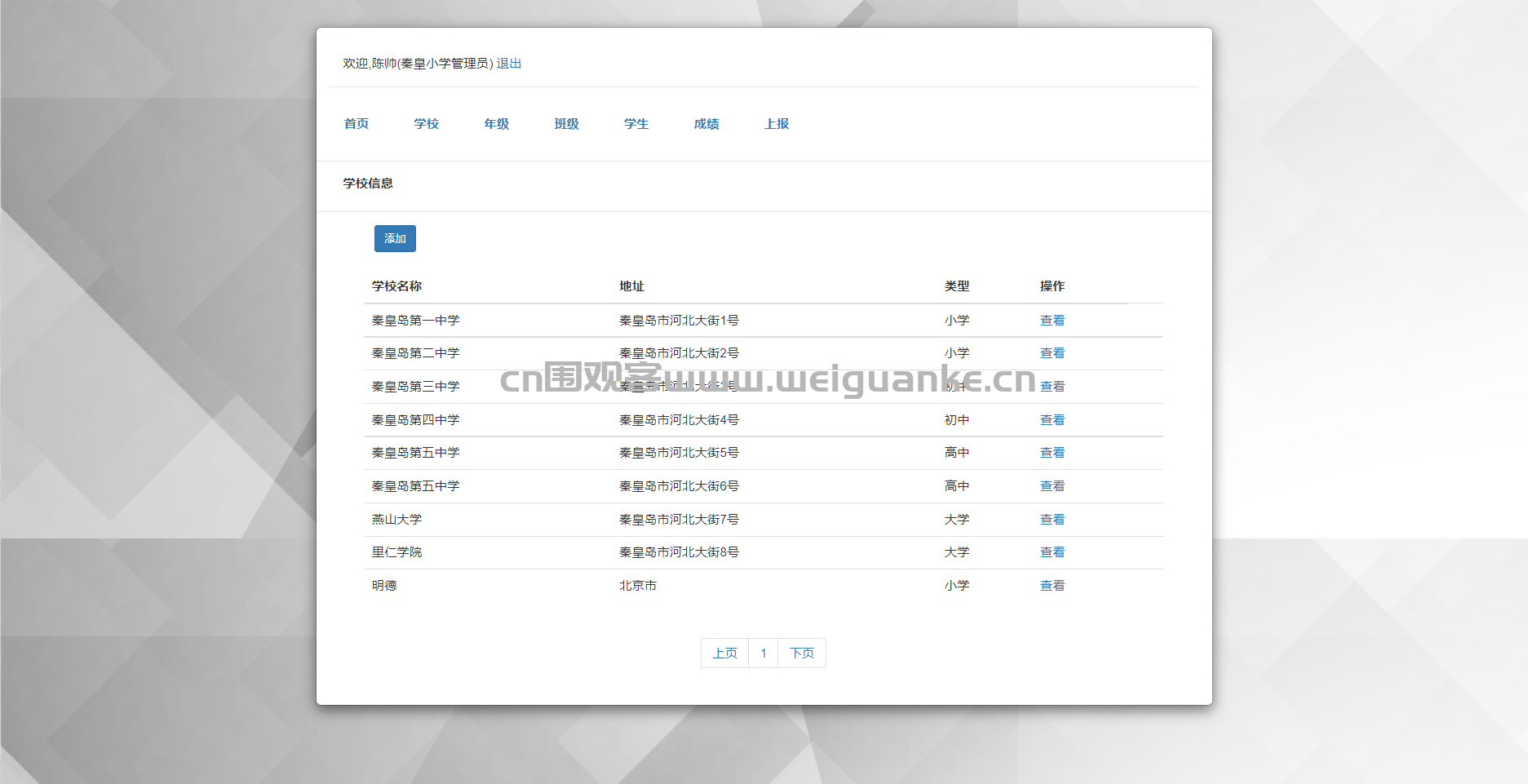
Task: Click 高中 type in 河北大街5号 row
Action: 957,453
